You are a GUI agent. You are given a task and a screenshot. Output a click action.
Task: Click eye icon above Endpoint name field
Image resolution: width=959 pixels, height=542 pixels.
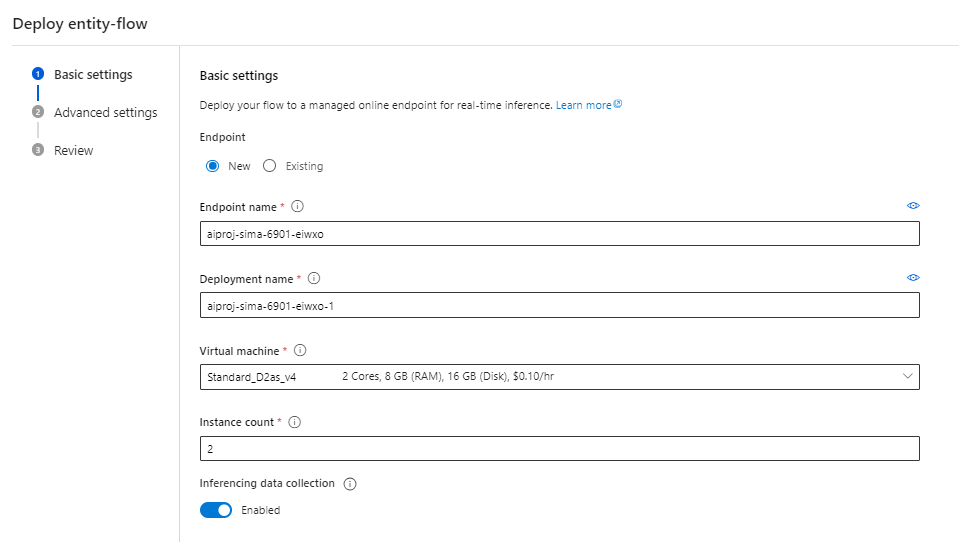(913, 205)
